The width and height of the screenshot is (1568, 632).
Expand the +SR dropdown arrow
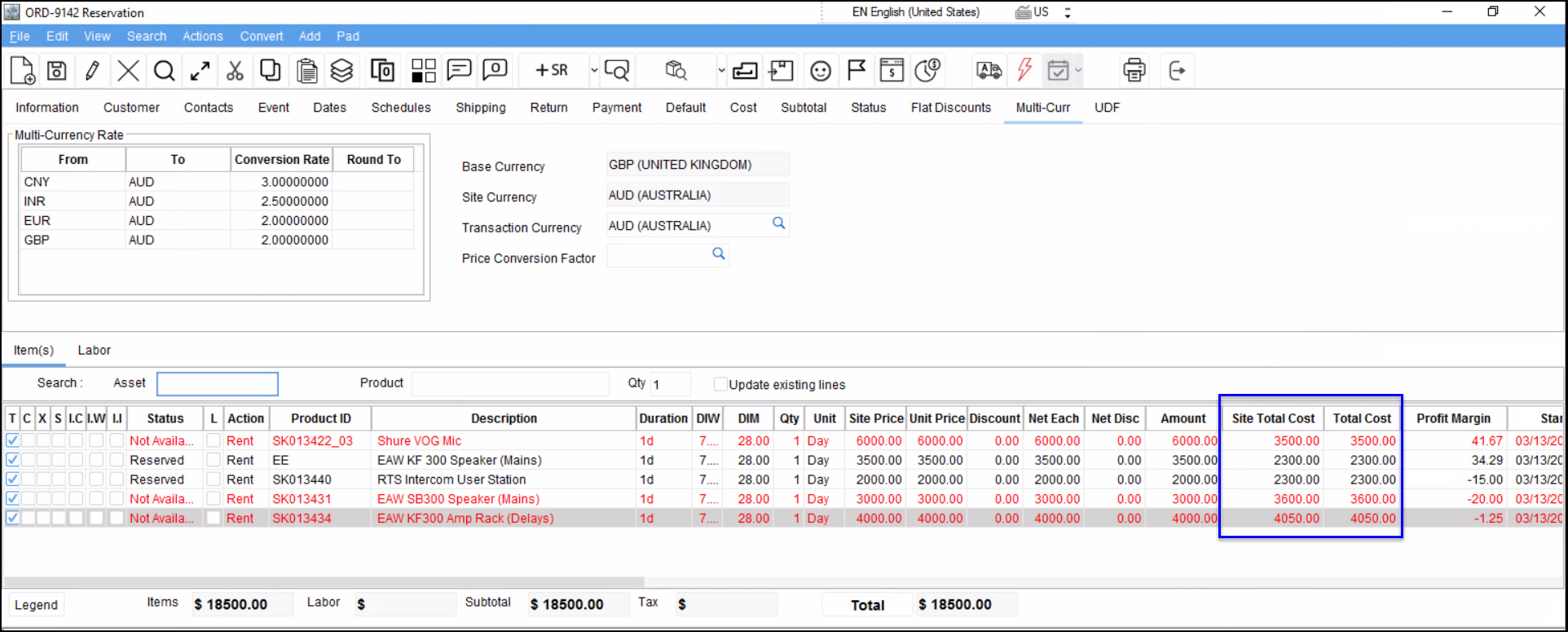tap(594, 71)
